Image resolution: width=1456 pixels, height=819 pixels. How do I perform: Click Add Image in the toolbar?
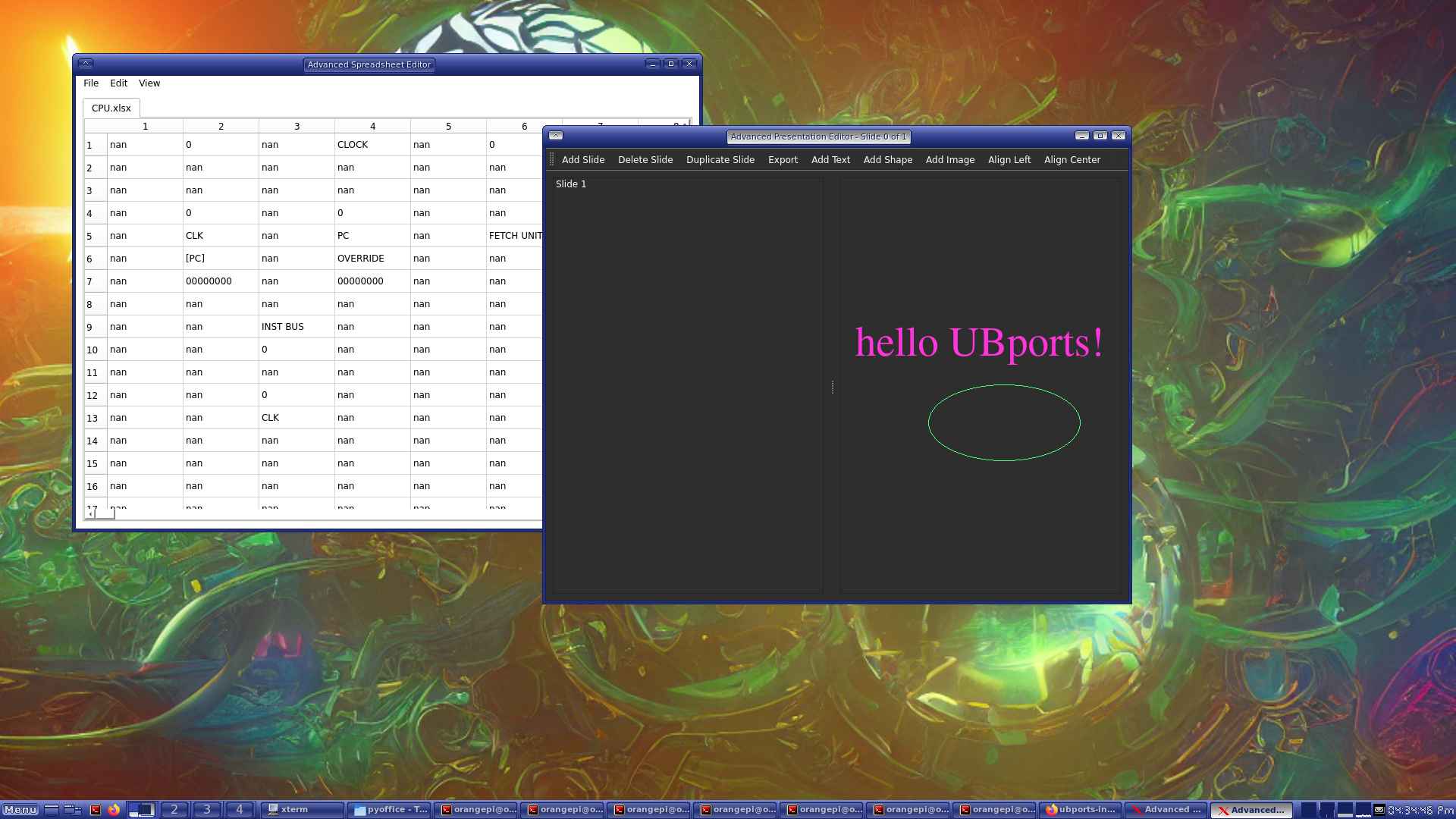[950, 160]
